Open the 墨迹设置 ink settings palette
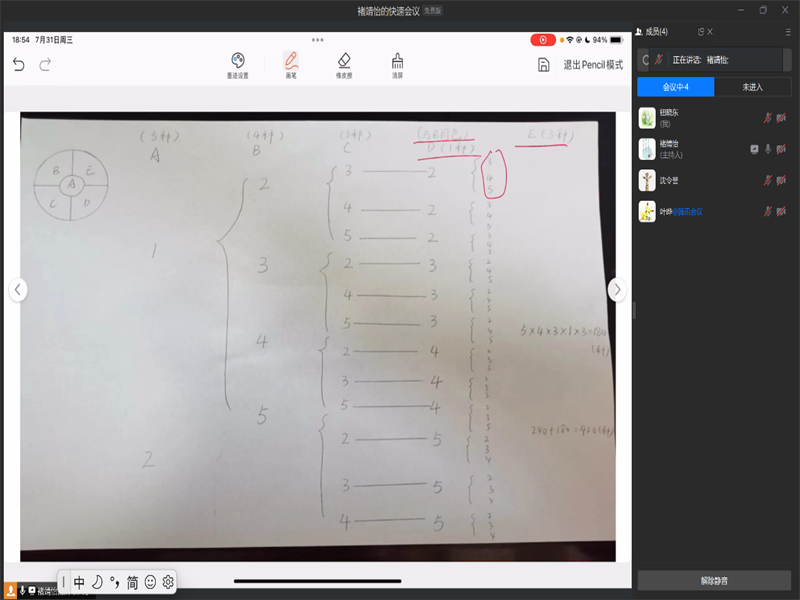 coord(238,64)
